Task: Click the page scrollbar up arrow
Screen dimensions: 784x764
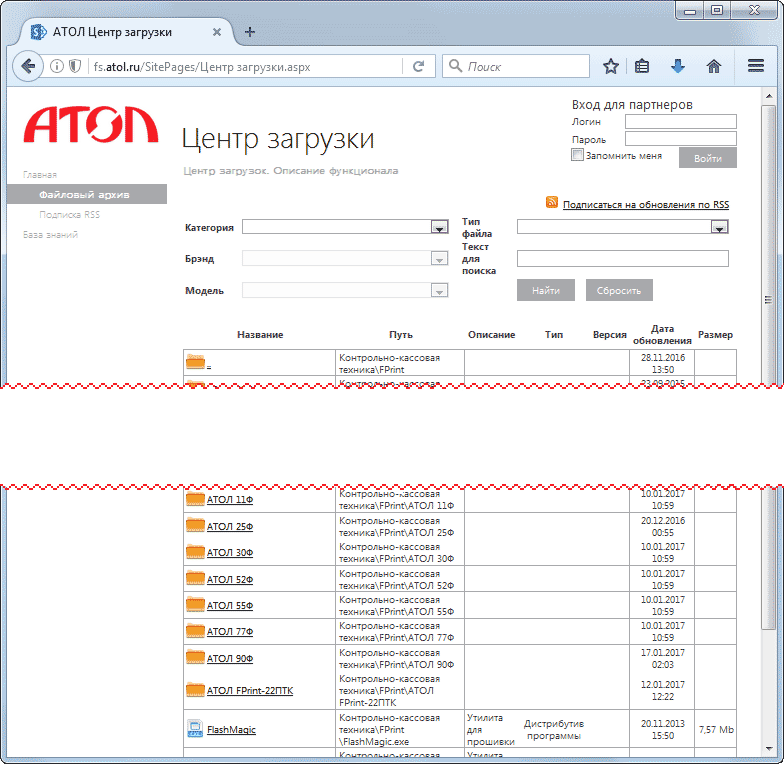Action: point(768,95)
